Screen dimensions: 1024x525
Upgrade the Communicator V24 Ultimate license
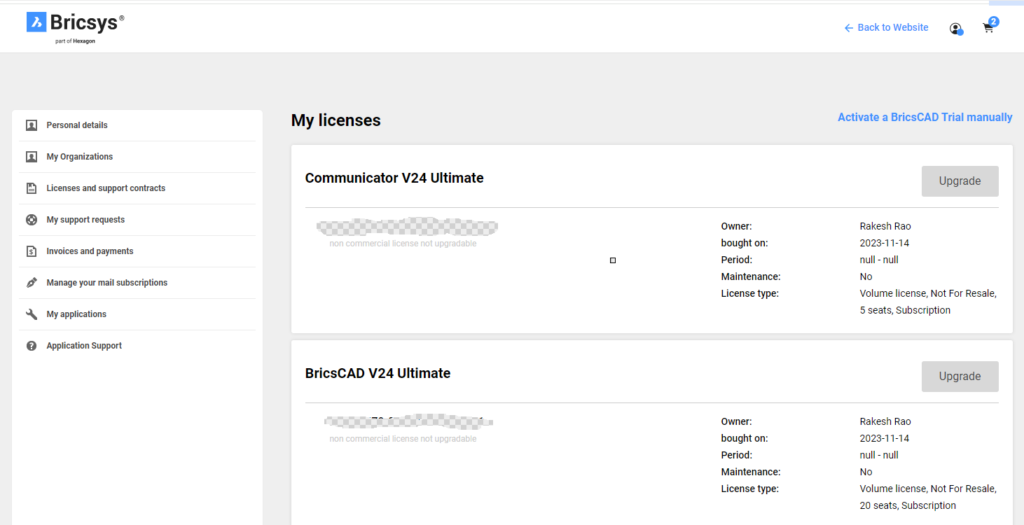tap(960, 181)
